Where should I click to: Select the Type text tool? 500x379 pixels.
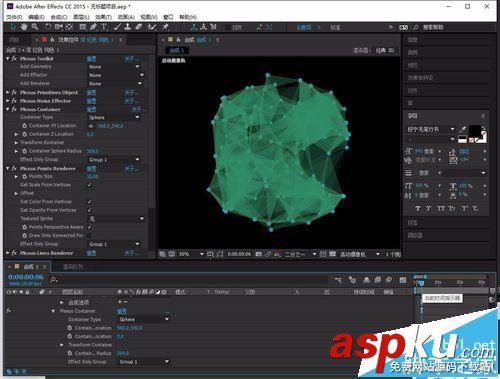coord(104,27)
